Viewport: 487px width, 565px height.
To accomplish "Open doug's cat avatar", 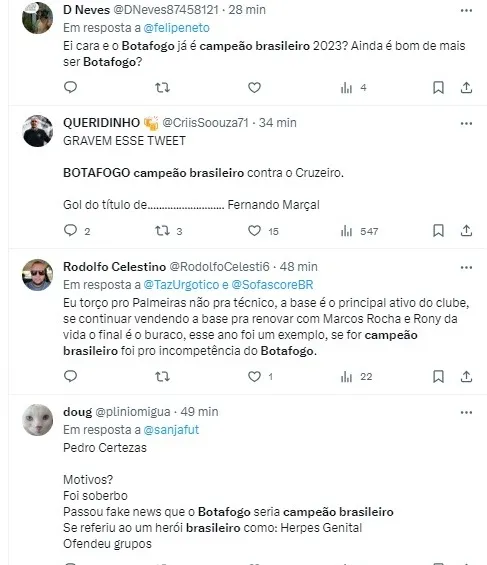I will point(37,420).
